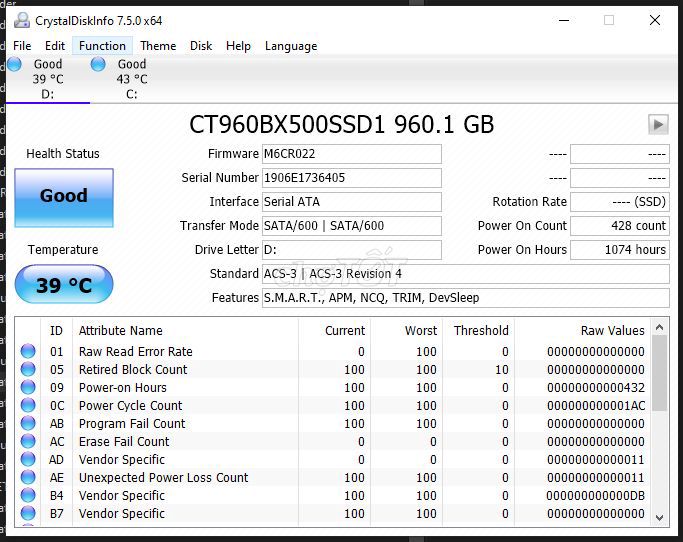The height and width of the screenshot is (542, 683).
Task: Click the Attribute Name column header
Action: point(185,331)
